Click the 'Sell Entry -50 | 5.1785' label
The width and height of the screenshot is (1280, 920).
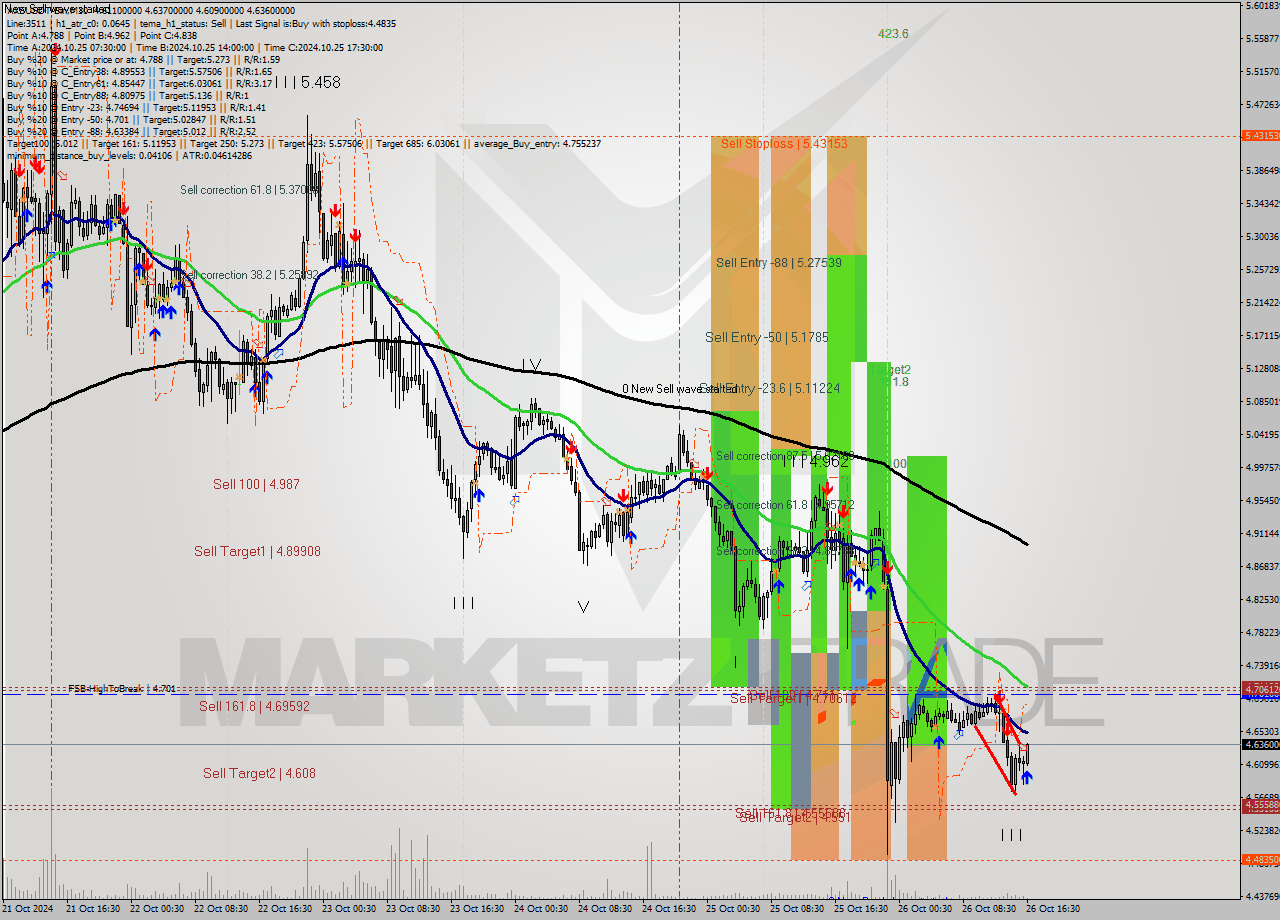767,338
